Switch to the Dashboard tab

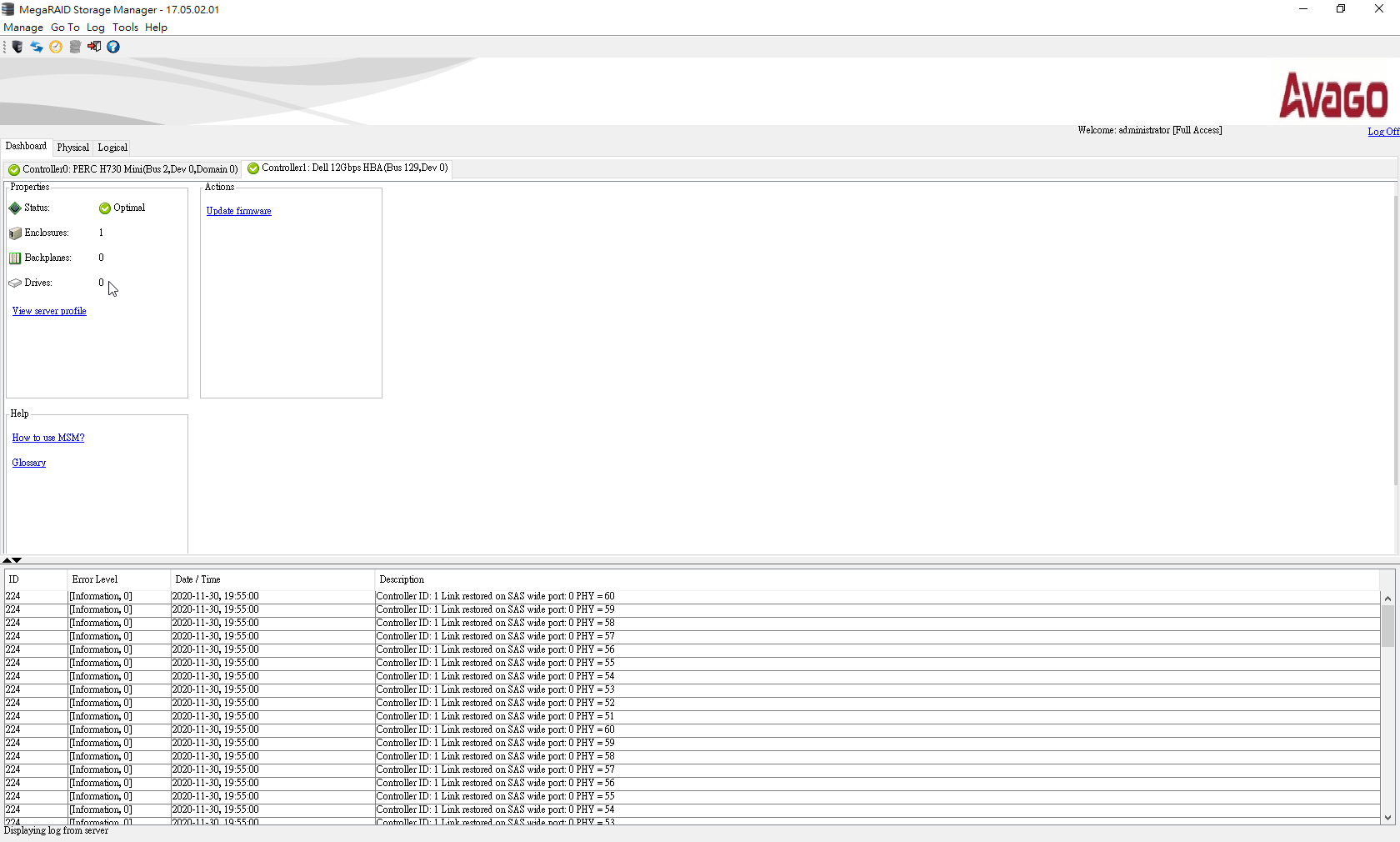(x=26, y=147)
